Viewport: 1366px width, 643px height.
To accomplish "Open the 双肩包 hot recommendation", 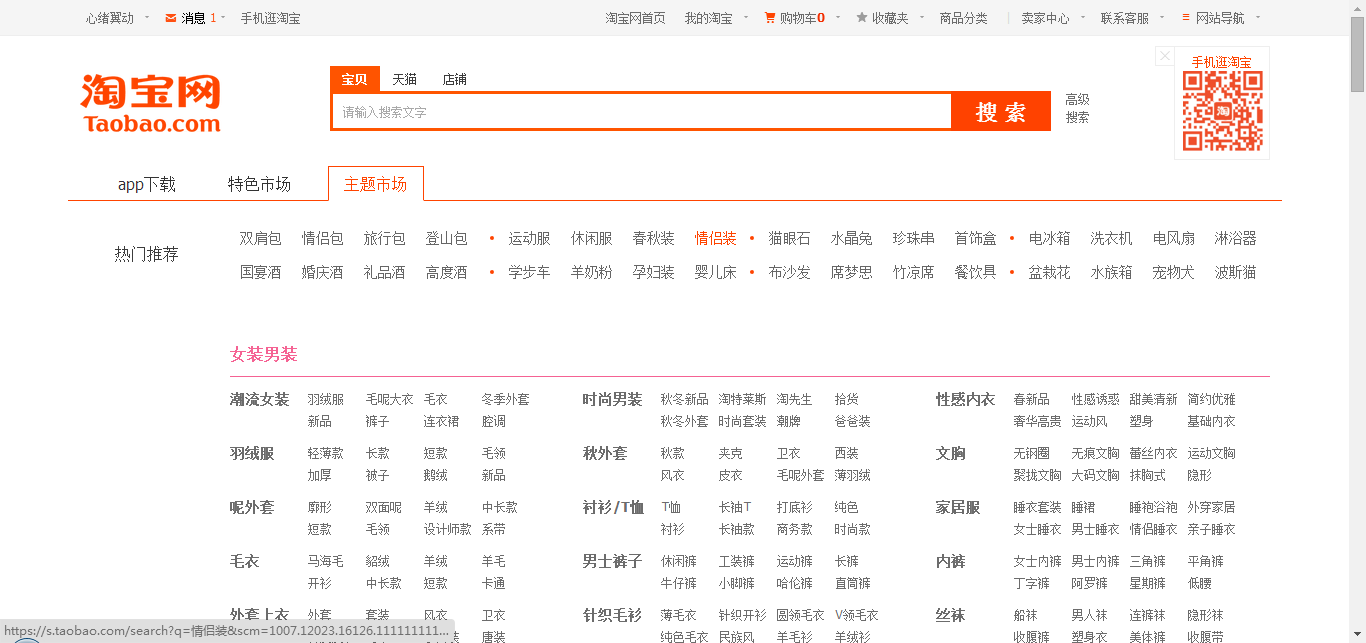I will pyautogui.click(x=260, y=238).
